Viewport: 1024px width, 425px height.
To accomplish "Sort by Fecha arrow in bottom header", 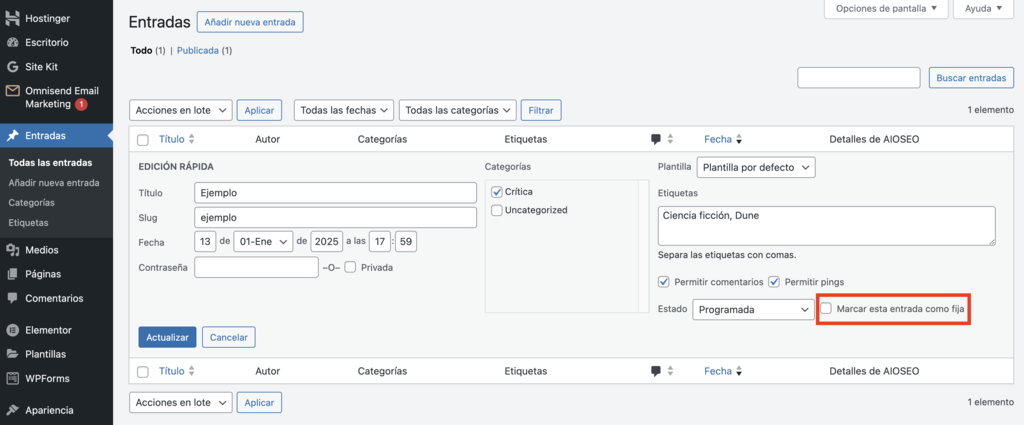I will (739, 371).
